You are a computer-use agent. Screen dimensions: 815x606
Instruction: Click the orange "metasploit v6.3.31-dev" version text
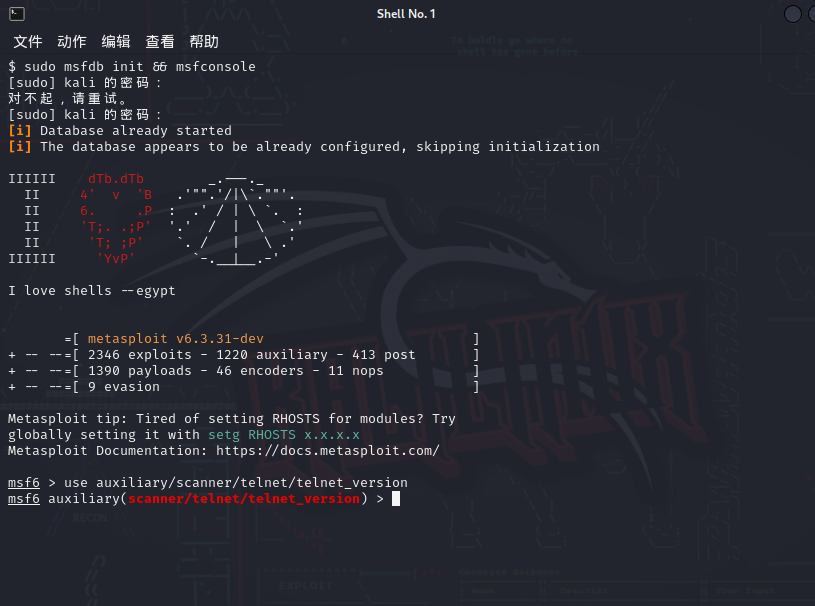click(176, 339)
